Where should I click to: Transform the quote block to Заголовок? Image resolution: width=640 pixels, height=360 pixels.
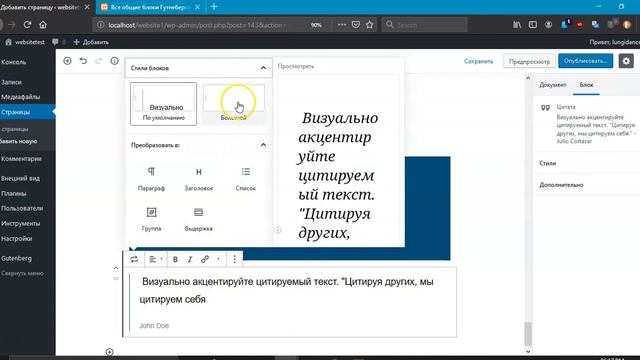198,179
